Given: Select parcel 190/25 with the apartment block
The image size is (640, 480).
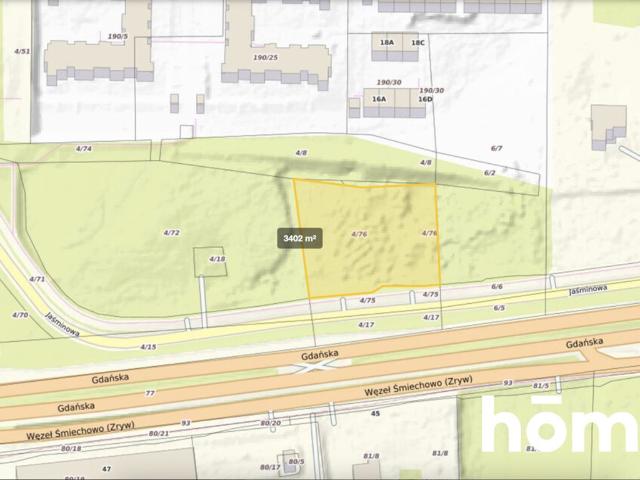Looking at the screenshot, I should click(265, 58).
